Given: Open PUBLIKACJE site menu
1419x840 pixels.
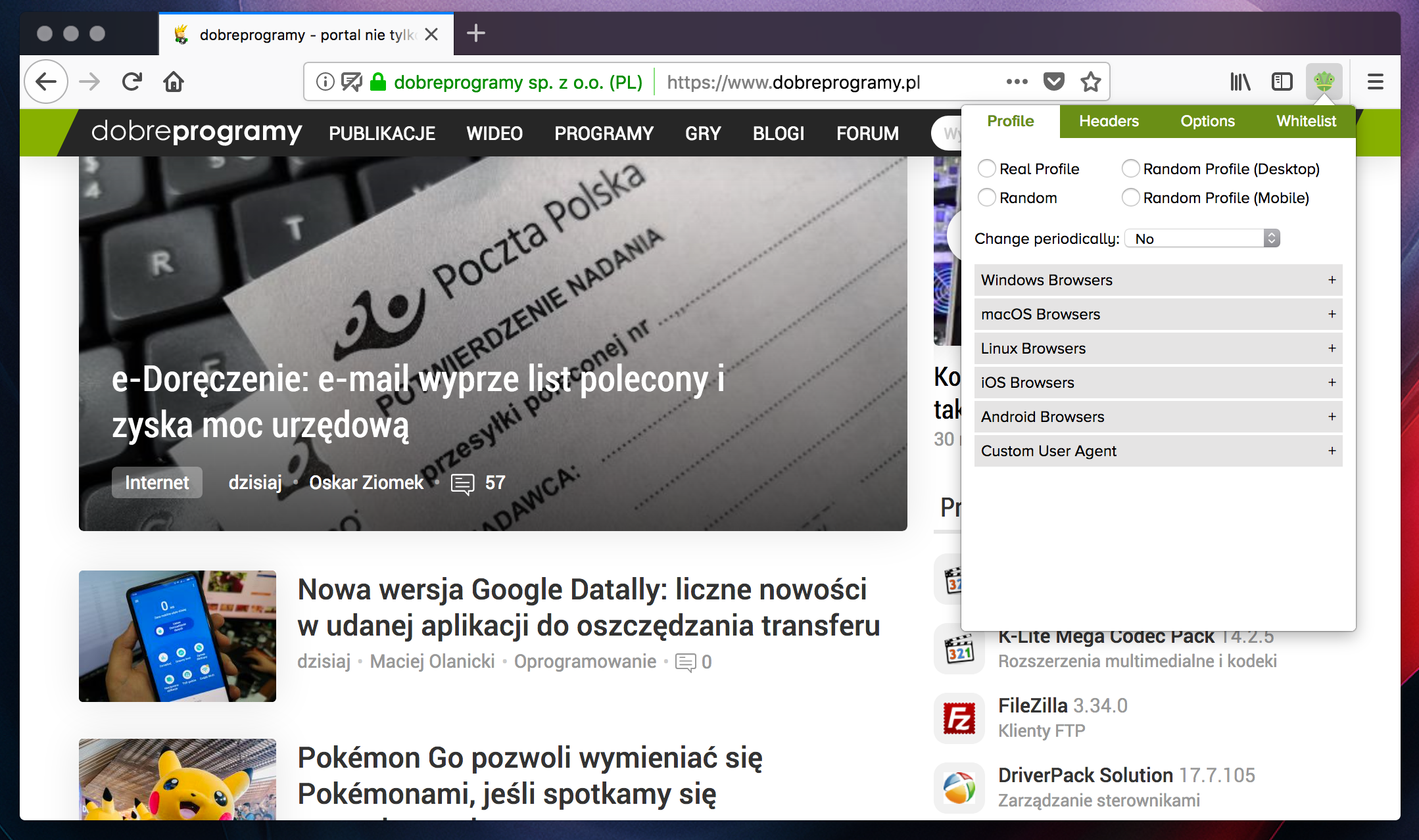Looking at the screenshot, I should [382, 133].
